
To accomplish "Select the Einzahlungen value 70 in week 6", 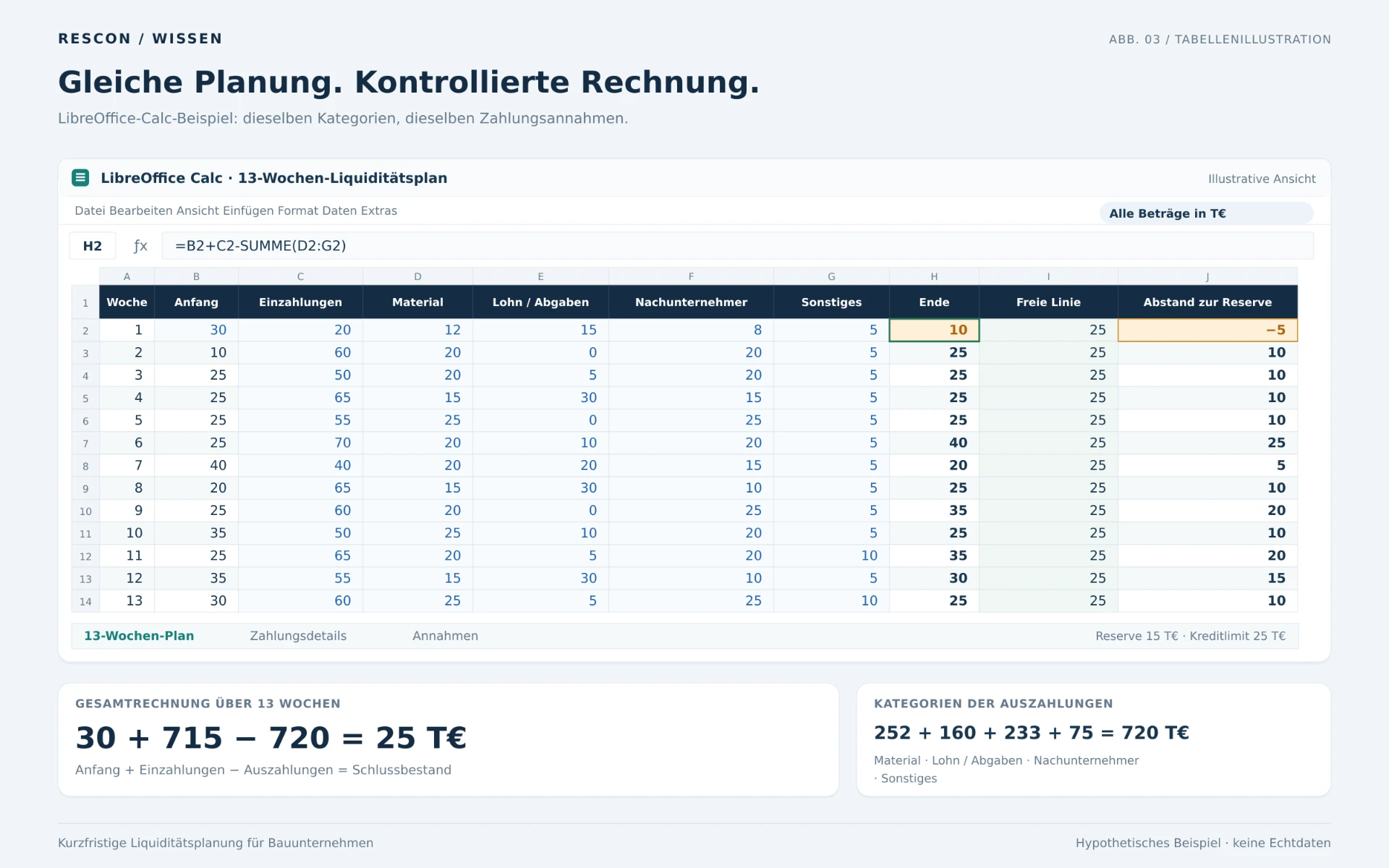I will 300,443.
